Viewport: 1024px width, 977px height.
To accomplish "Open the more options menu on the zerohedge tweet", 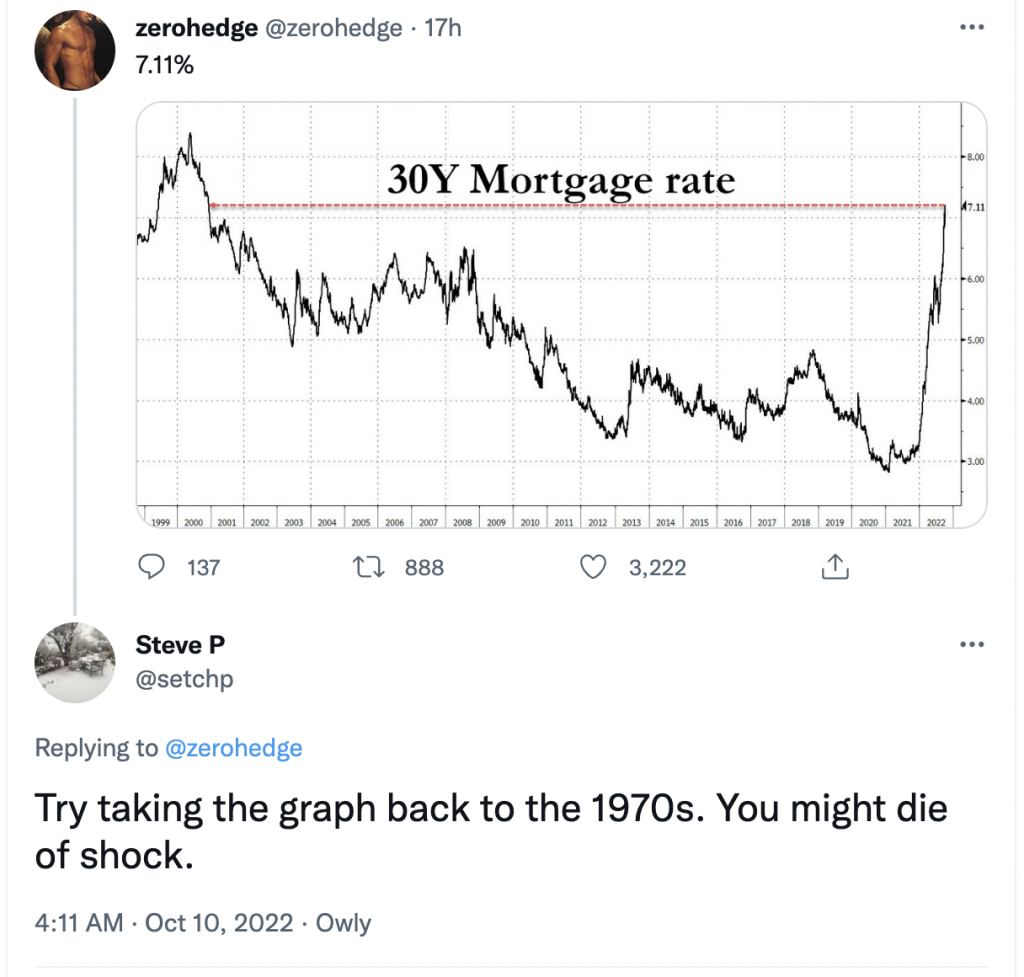I will coord(972,27).
